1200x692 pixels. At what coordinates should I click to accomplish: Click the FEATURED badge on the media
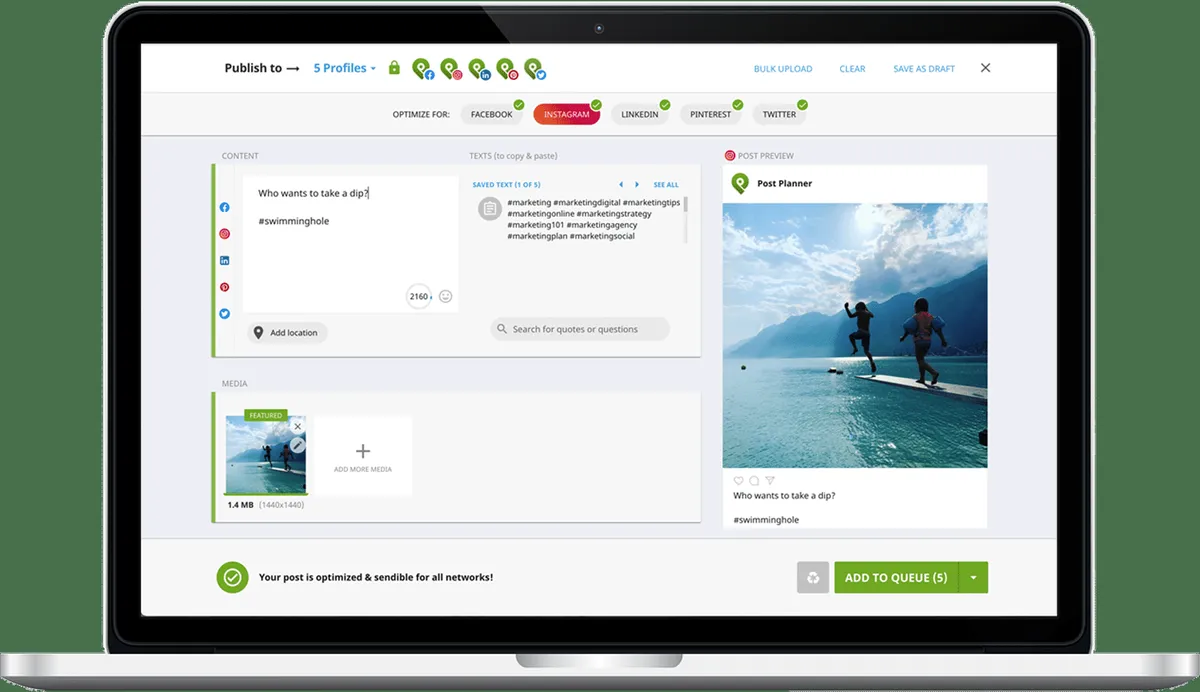(x=266, y=415)
